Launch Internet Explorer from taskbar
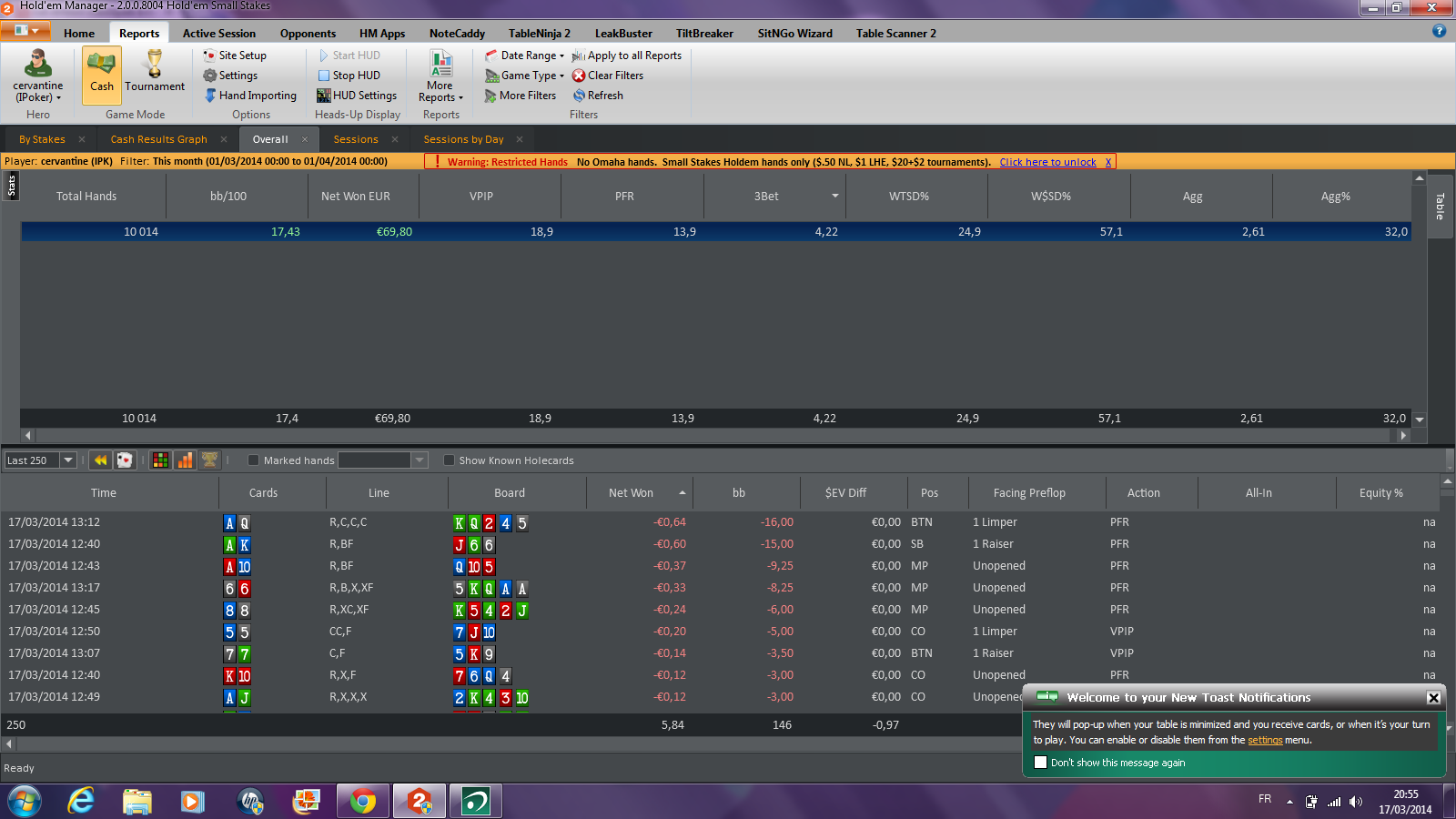The height and width of the screenshot is (819, 1456). click(x=81, y=802)
